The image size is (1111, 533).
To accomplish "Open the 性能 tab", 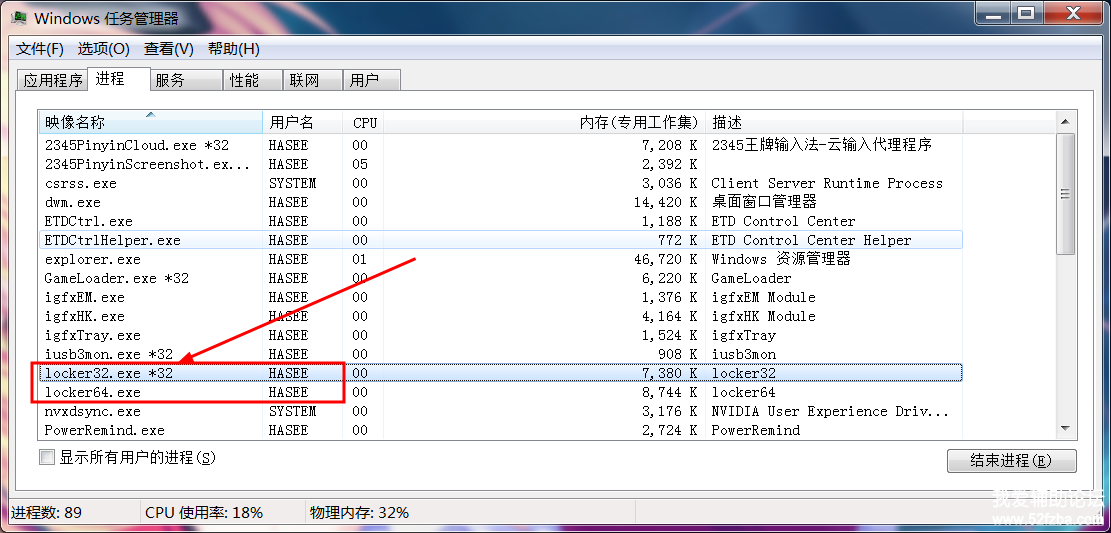I will pos(253,80).
